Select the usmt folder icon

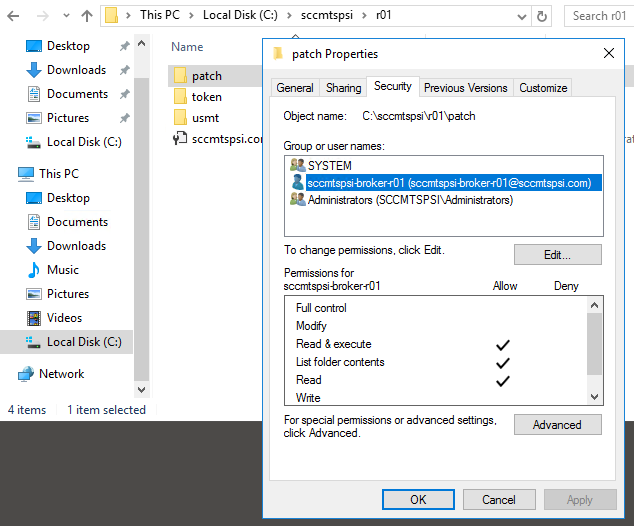pos(180,118)
